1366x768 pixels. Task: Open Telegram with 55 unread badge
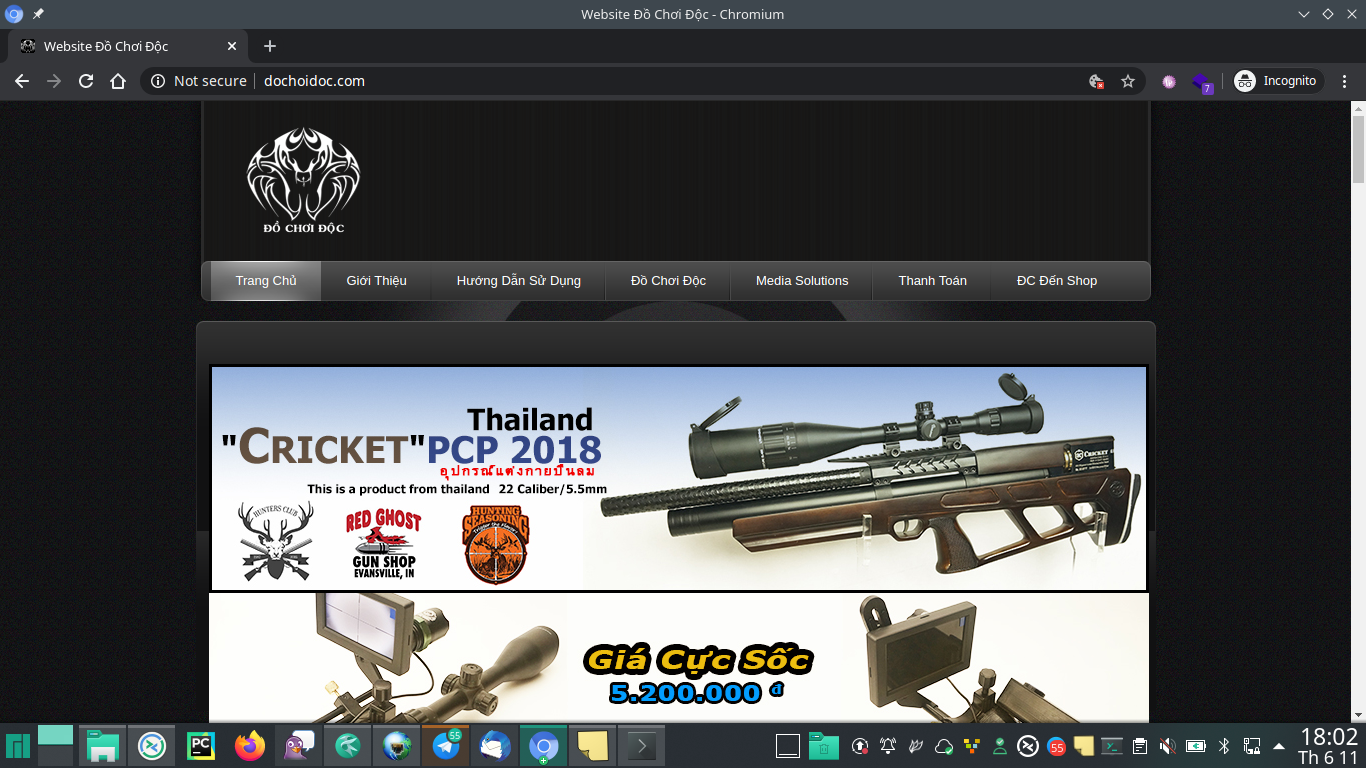(x=446, y=746)
